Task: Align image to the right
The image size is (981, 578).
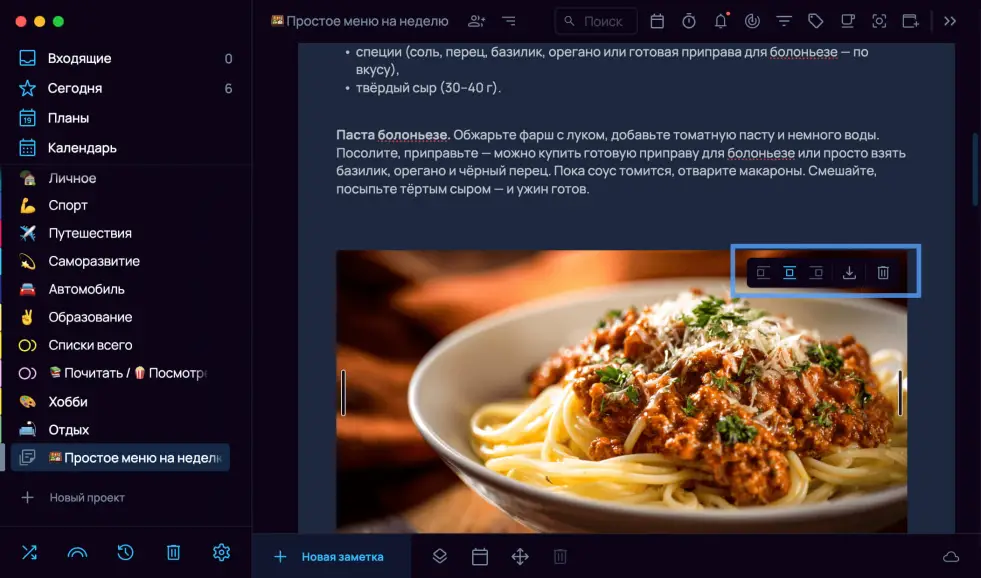Action: [x=816, y=273]
